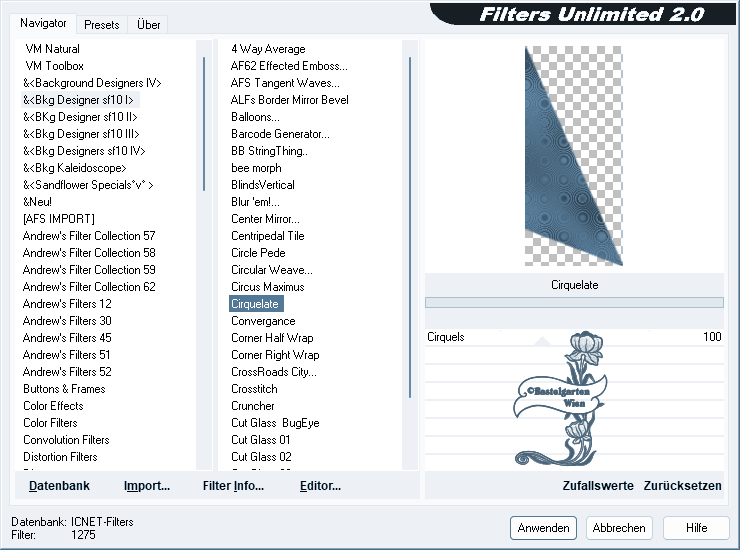740x550 pixels.
Task: Select VM Natural category
Action: click(x=52, y=49)
